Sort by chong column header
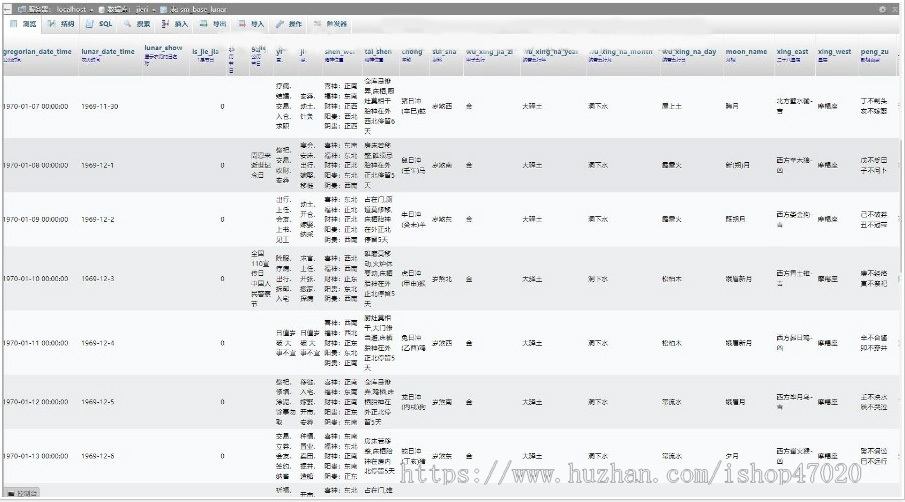The image size is (905, 502). [412, 51]
